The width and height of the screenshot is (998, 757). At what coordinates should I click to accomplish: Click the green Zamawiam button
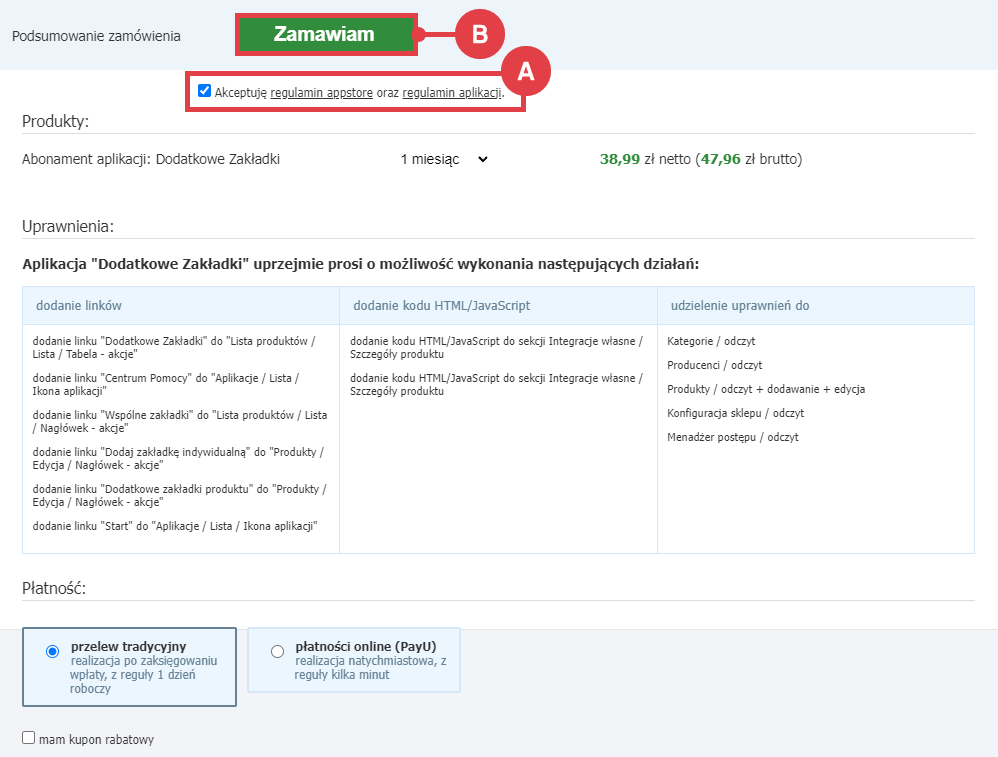325,33
